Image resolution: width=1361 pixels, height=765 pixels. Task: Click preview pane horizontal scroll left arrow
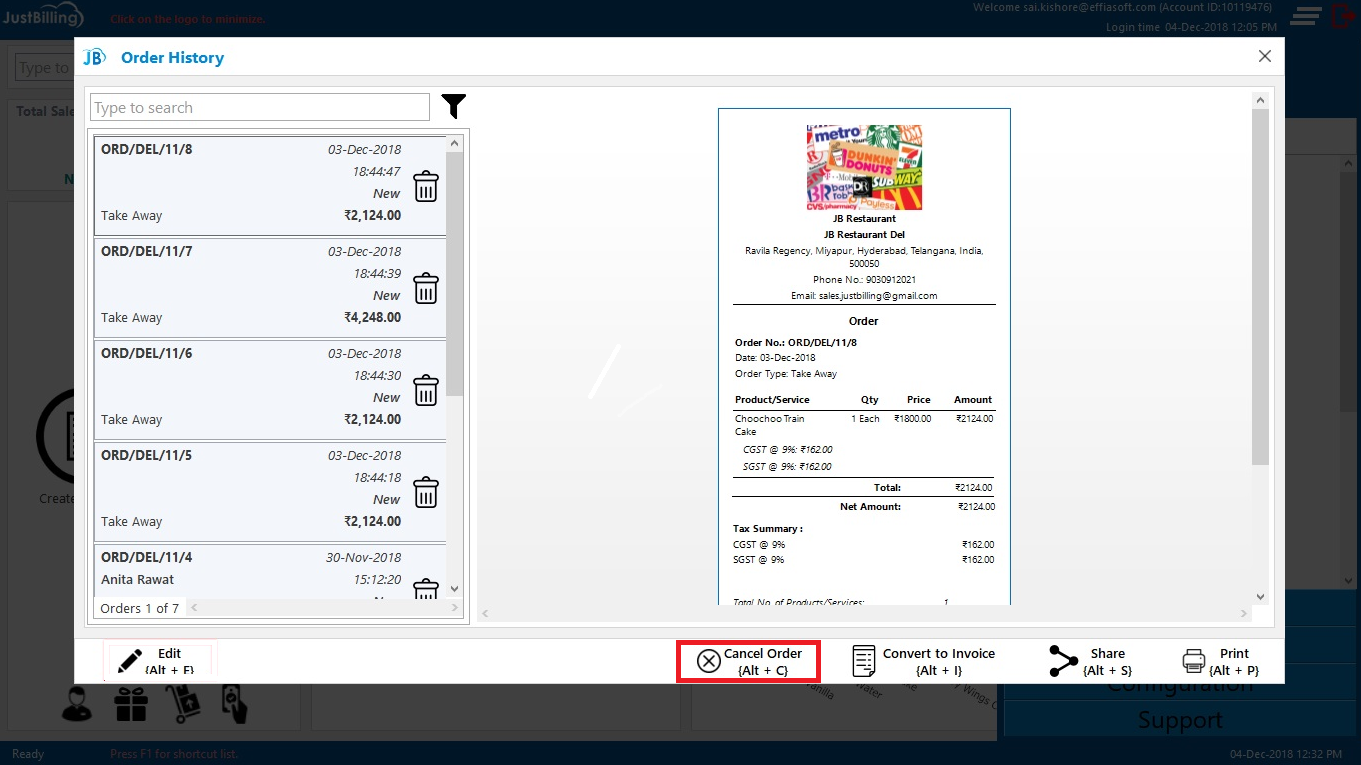487,613
